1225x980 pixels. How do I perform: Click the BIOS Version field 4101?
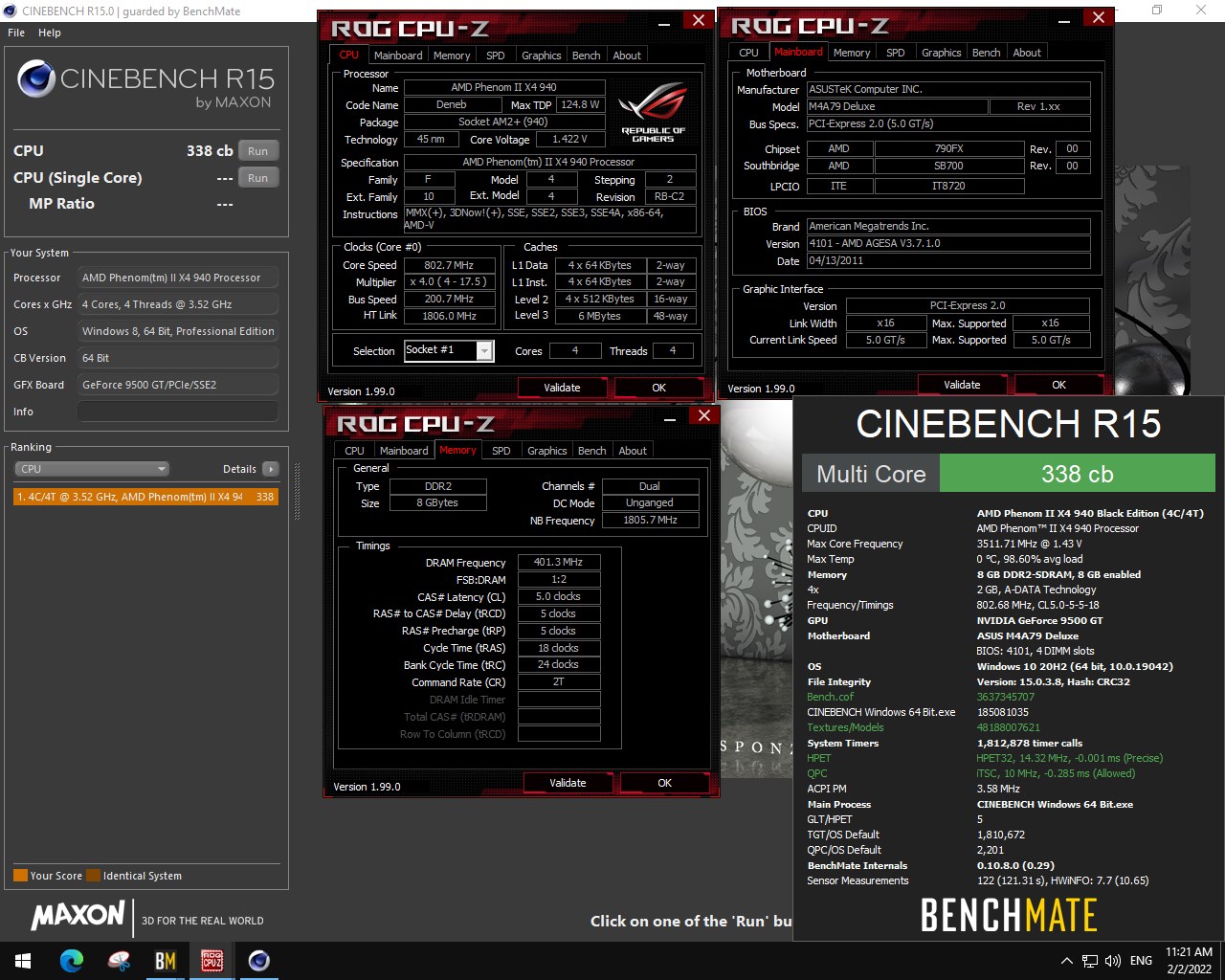pyautogui.click(x=948, y=244)
